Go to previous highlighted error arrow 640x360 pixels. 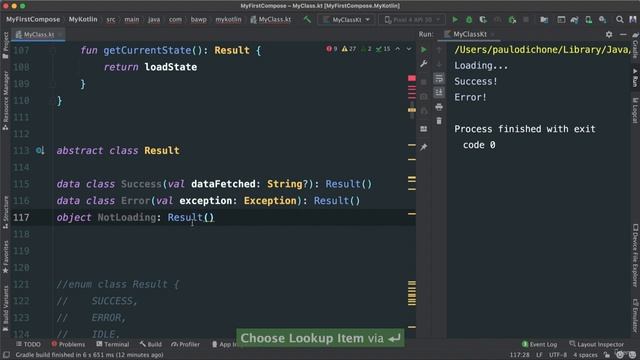(398, 49)
